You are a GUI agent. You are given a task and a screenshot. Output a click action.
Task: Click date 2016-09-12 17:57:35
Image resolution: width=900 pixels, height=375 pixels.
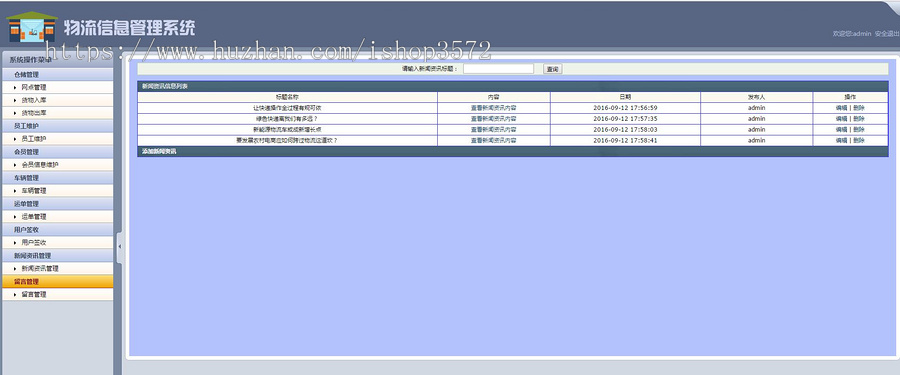pyautogui.click(x=625, y=119)
